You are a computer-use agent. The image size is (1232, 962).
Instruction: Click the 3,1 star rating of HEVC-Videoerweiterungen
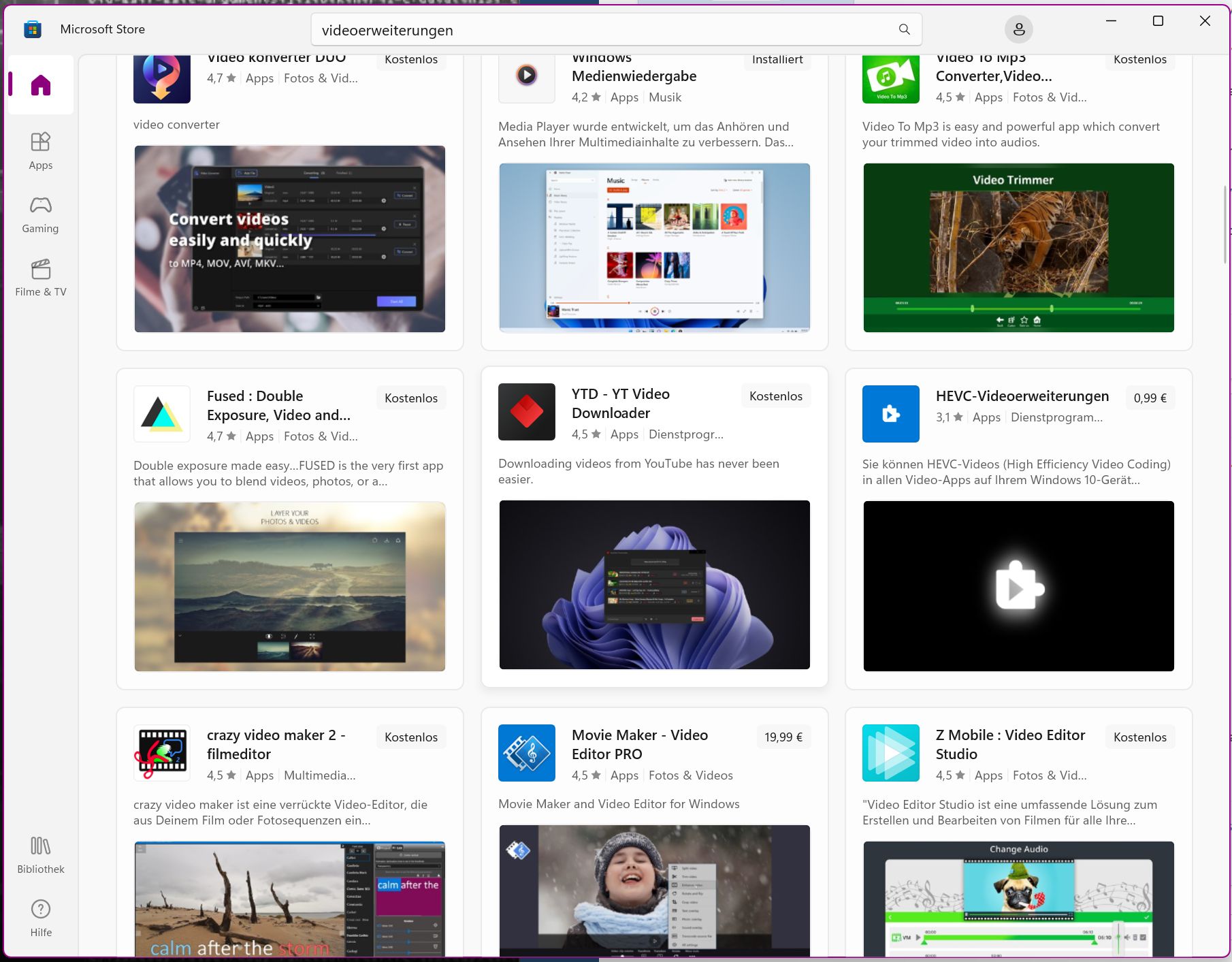point(950,417)
